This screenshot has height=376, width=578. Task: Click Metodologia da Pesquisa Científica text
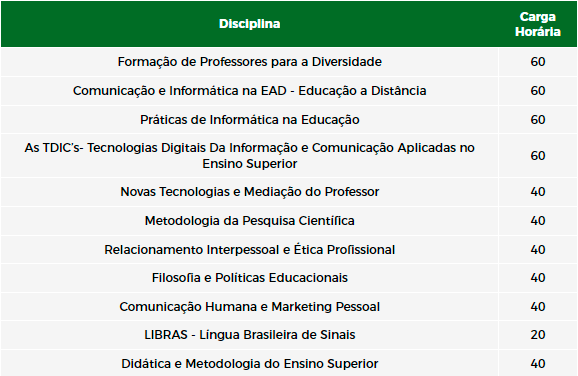point(250,220)
